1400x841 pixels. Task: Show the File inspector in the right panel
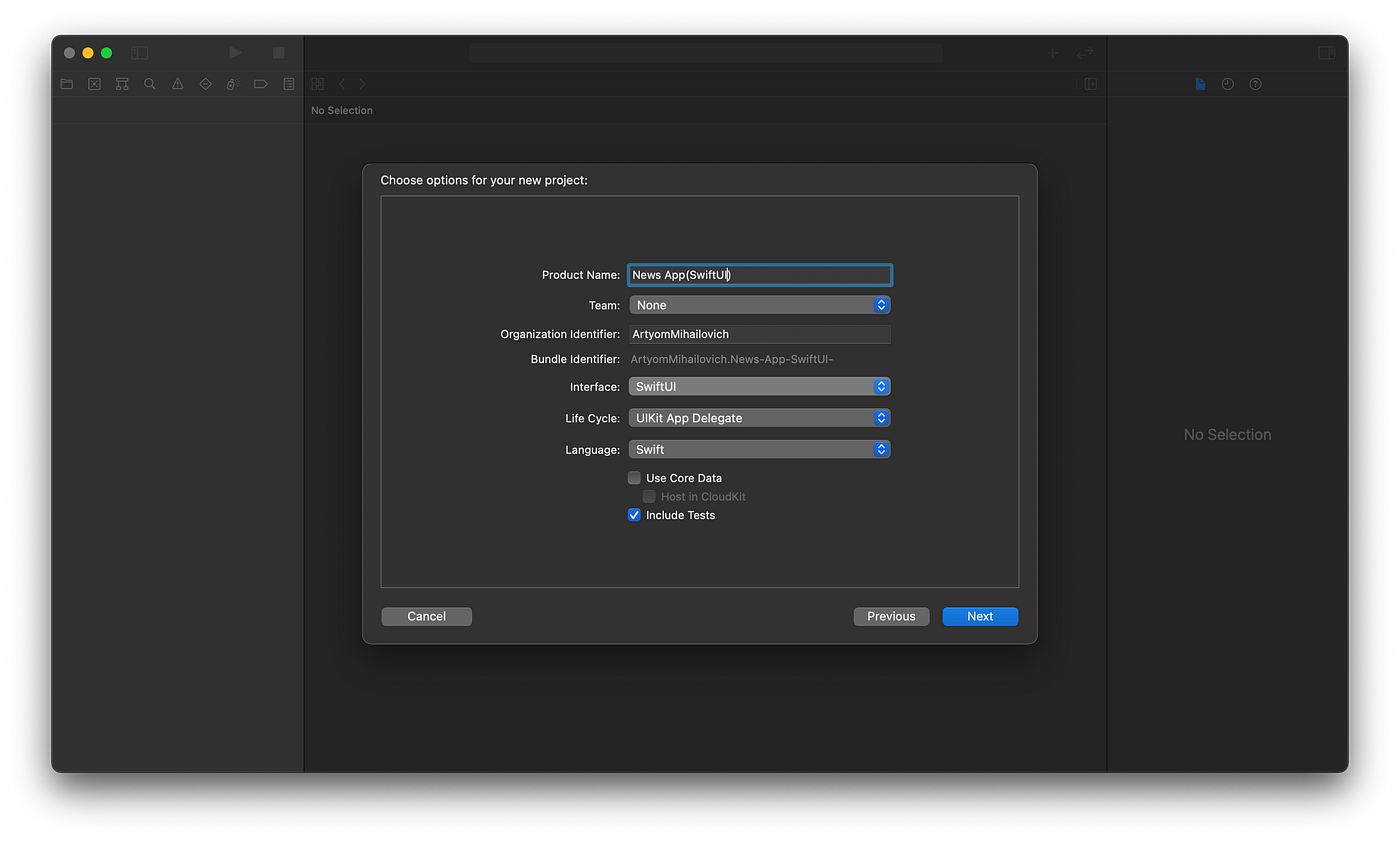tap(1200, 84)
